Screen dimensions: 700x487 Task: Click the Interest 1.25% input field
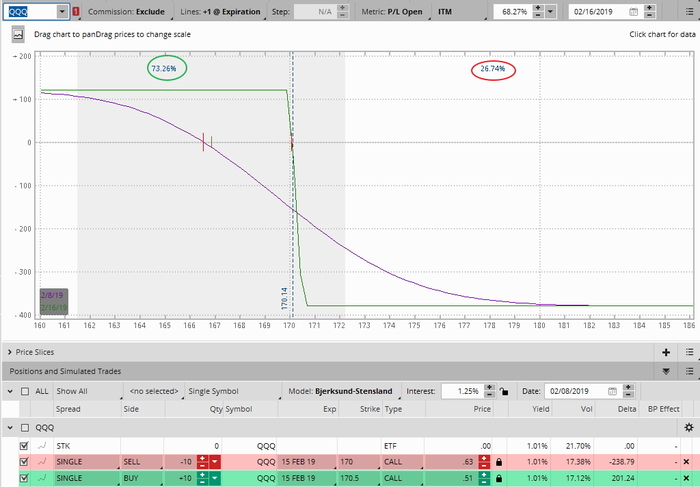click(462, 391)
